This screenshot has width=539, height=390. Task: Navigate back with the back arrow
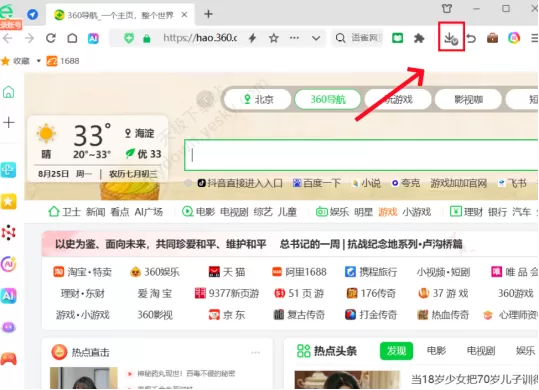pyautogui.click(x=8, y=38)
